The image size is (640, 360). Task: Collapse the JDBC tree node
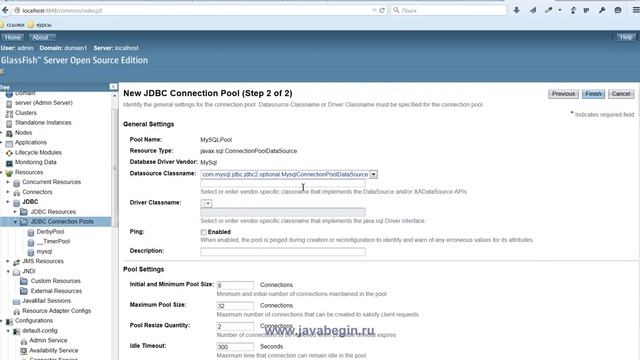coord(8,202)
